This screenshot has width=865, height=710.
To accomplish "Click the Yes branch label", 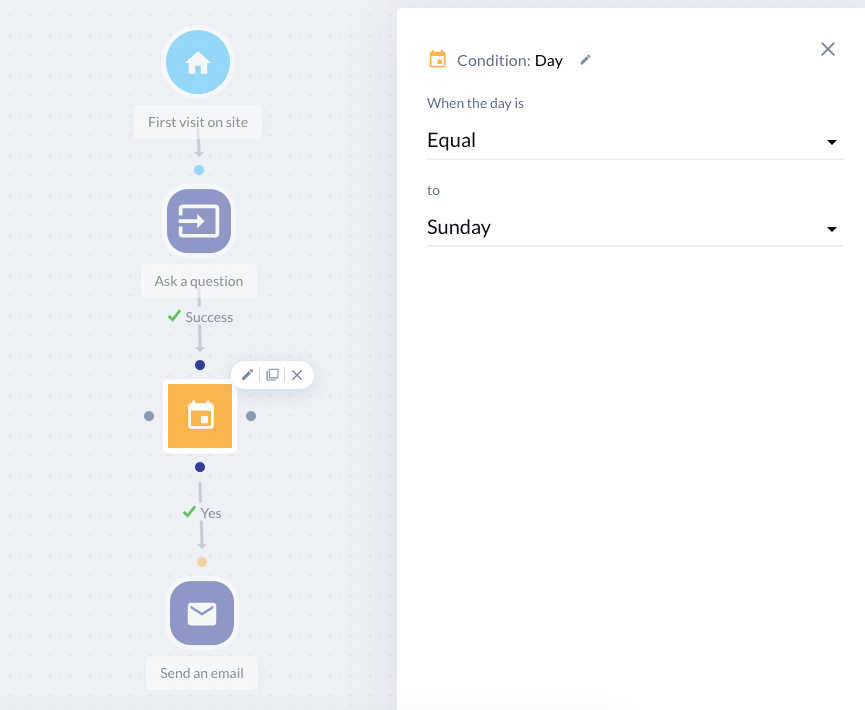I will click(202, 513).
